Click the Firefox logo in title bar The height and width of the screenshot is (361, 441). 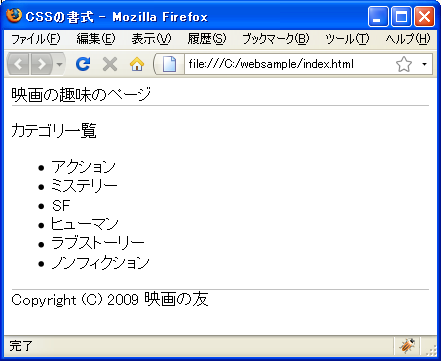tap(14, 16)
